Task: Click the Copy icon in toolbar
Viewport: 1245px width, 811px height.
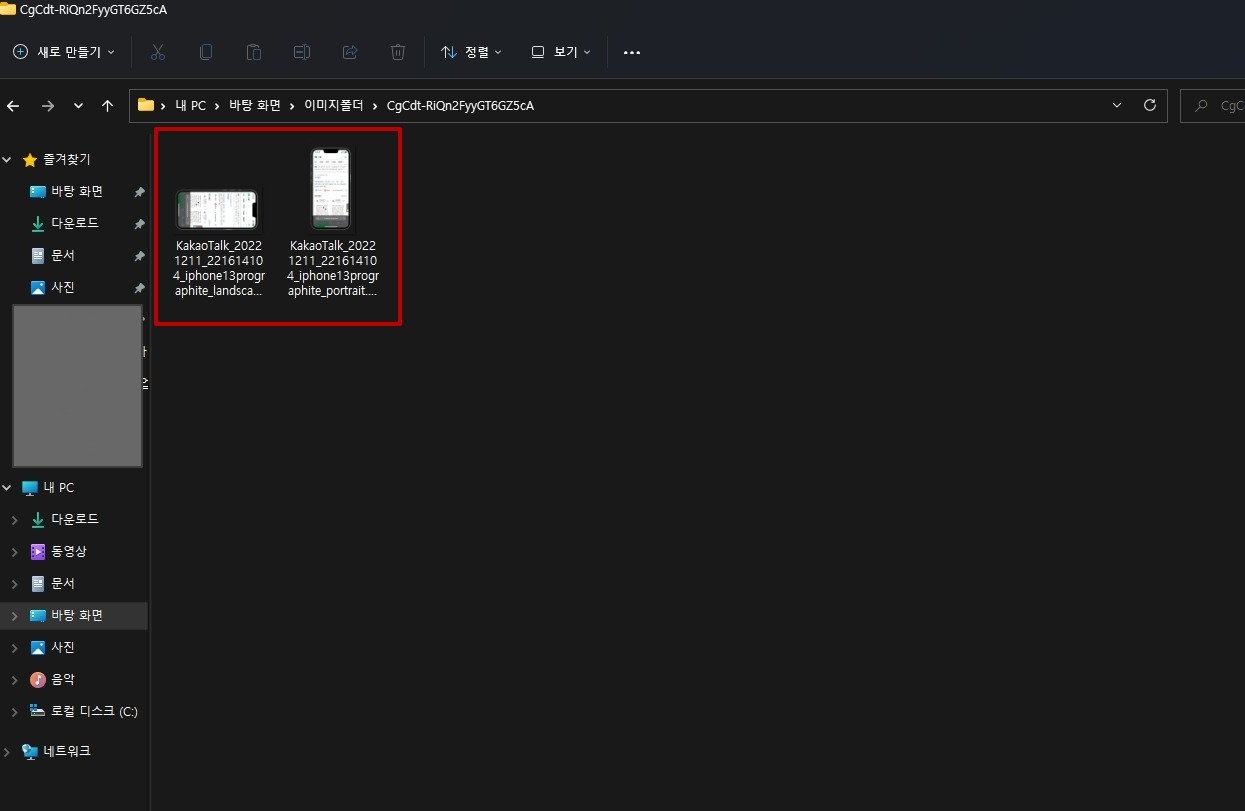Action: click(205, 52)
